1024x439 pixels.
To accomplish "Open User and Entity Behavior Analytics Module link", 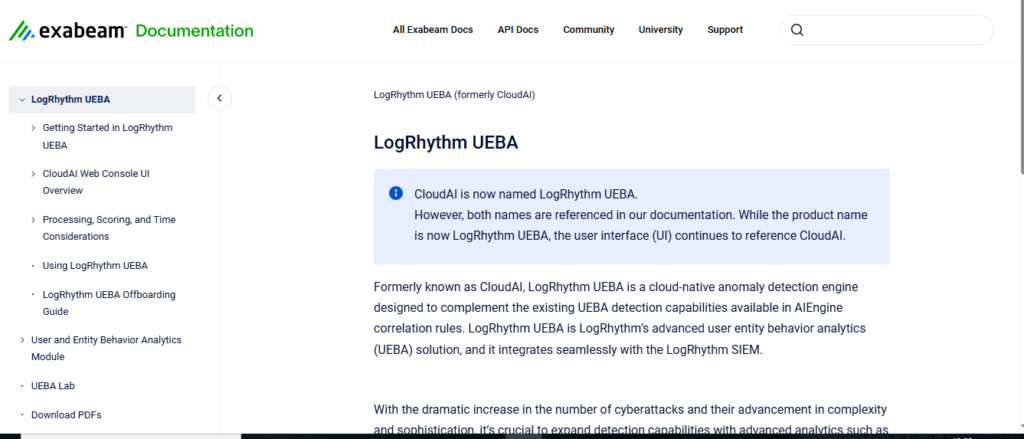I will point(106,348).
